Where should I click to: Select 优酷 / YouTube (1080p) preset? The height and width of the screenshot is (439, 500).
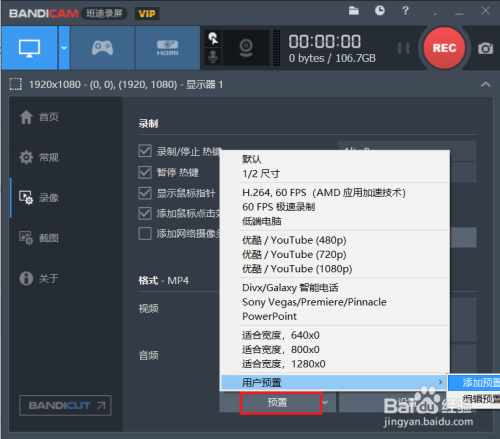pyautogui.click(x=335, y=269)
